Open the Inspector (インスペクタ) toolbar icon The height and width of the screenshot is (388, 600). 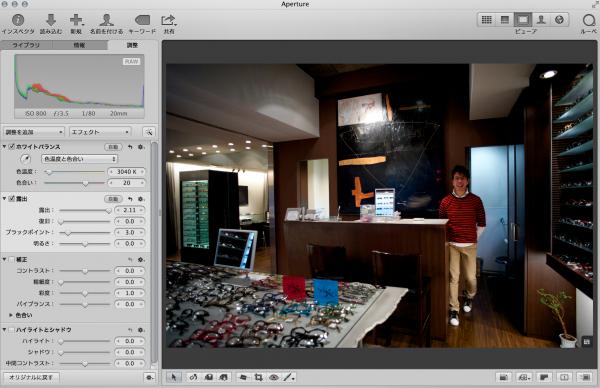[x=18, y=20]
